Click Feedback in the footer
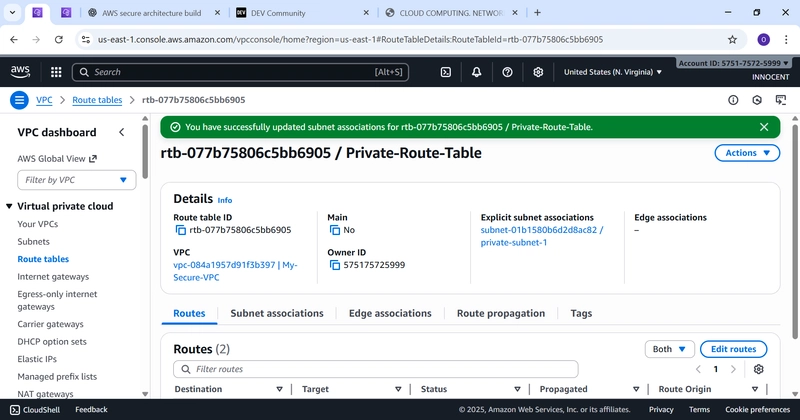The image size is (800, 420). [91, 409]
